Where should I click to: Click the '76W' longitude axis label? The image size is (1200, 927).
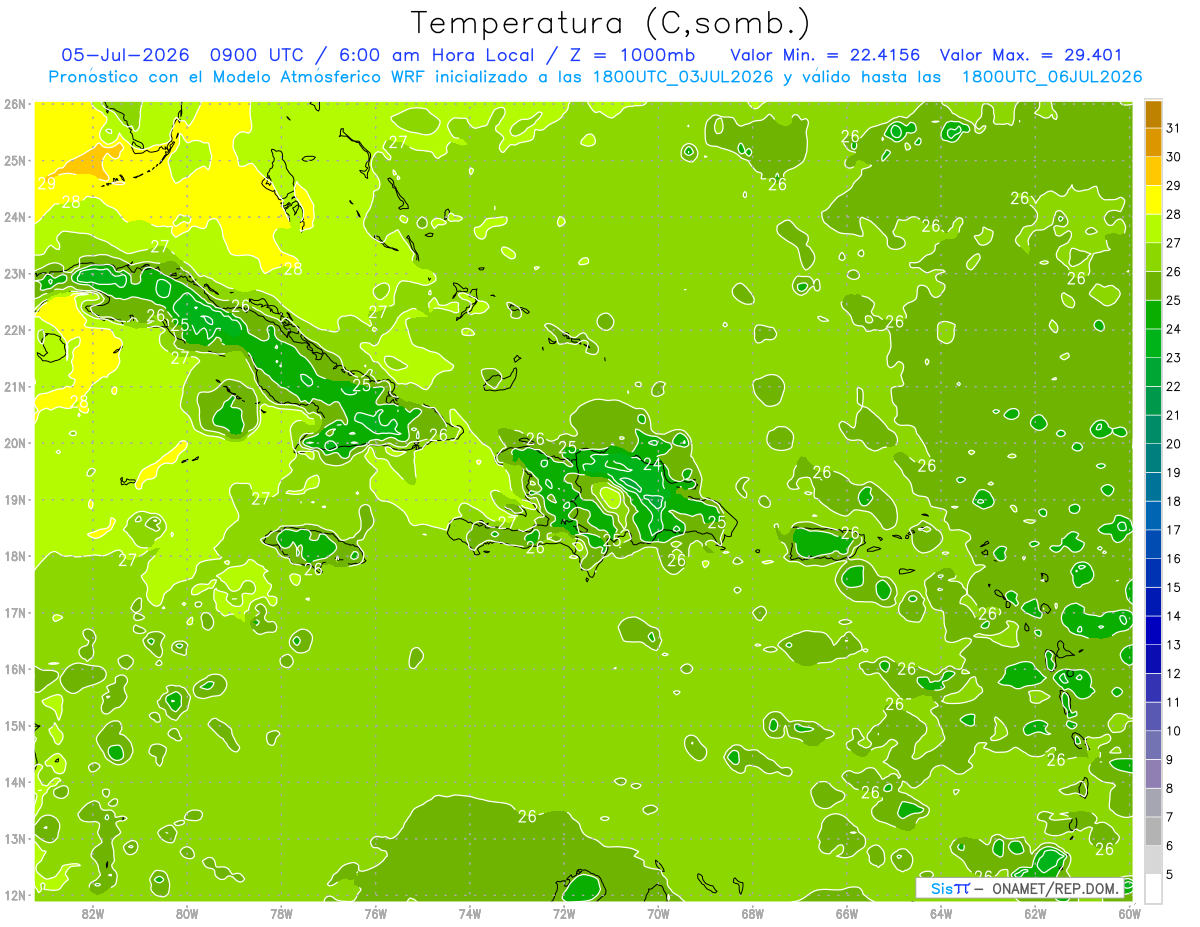[376, 913]
